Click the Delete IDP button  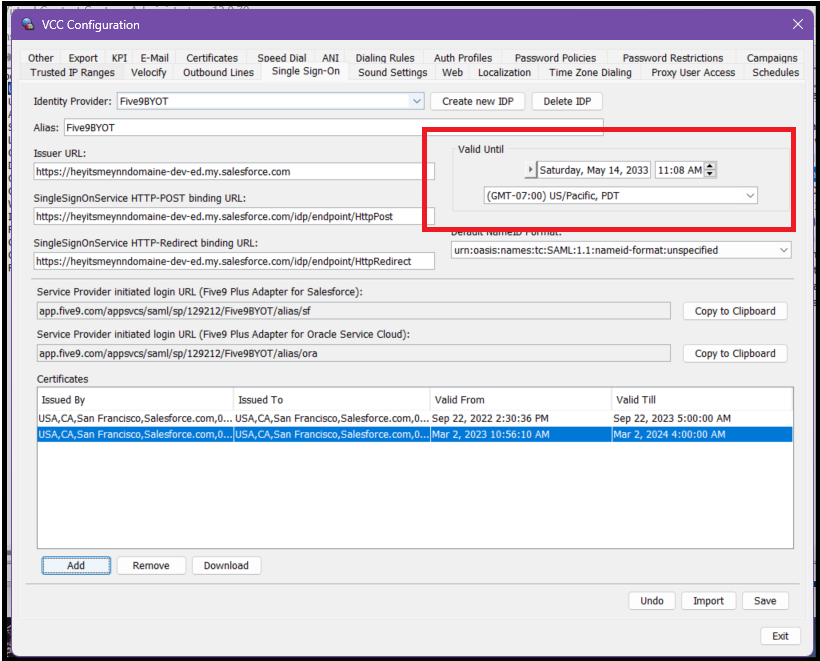(567, 101)
